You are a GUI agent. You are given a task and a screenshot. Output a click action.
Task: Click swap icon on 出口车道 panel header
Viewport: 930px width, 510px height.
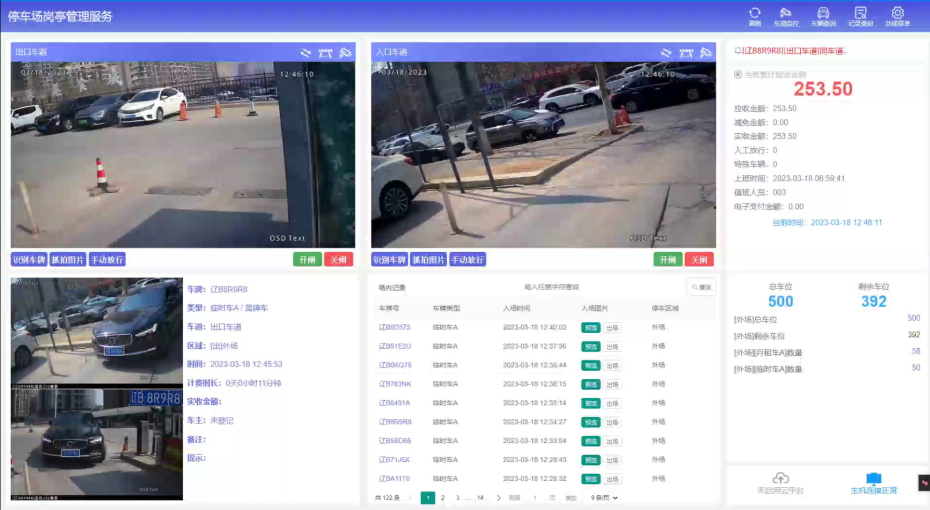[306, 52]
